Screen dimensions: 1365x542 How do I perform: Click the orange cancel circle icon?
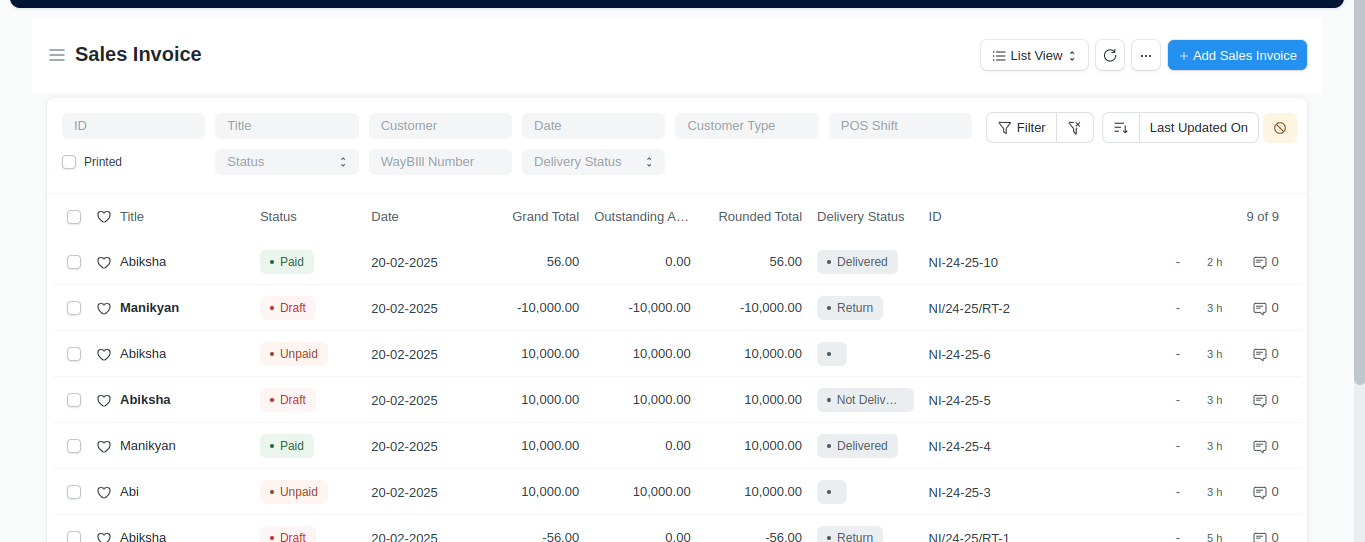pos(1280,128)
